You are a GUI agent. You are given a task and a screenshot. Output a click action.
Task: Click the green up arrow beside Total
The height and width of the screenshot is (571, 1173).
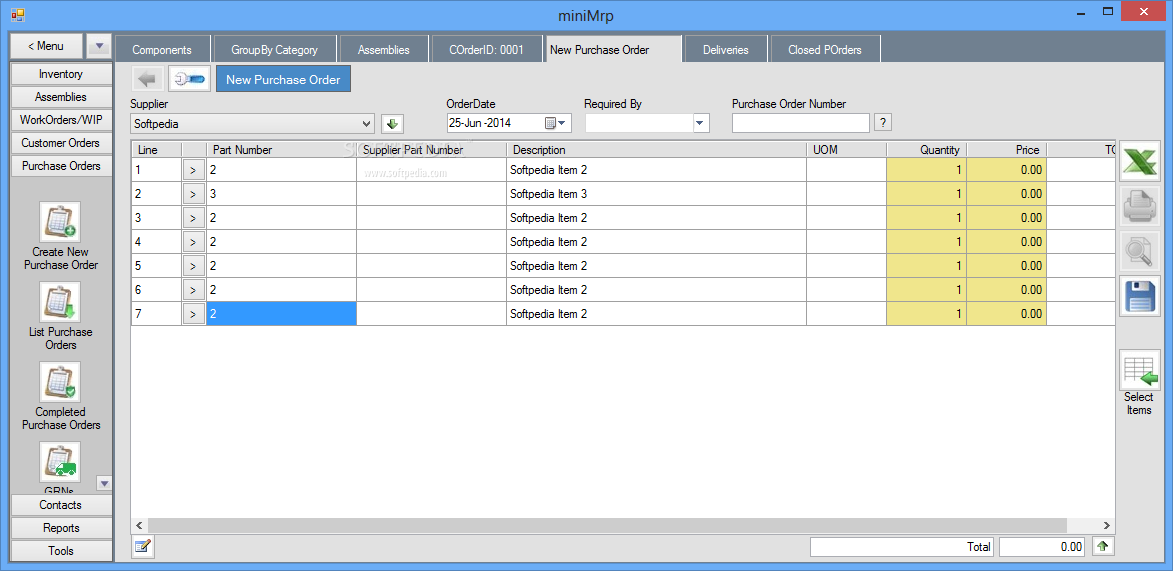[1103, 547]
